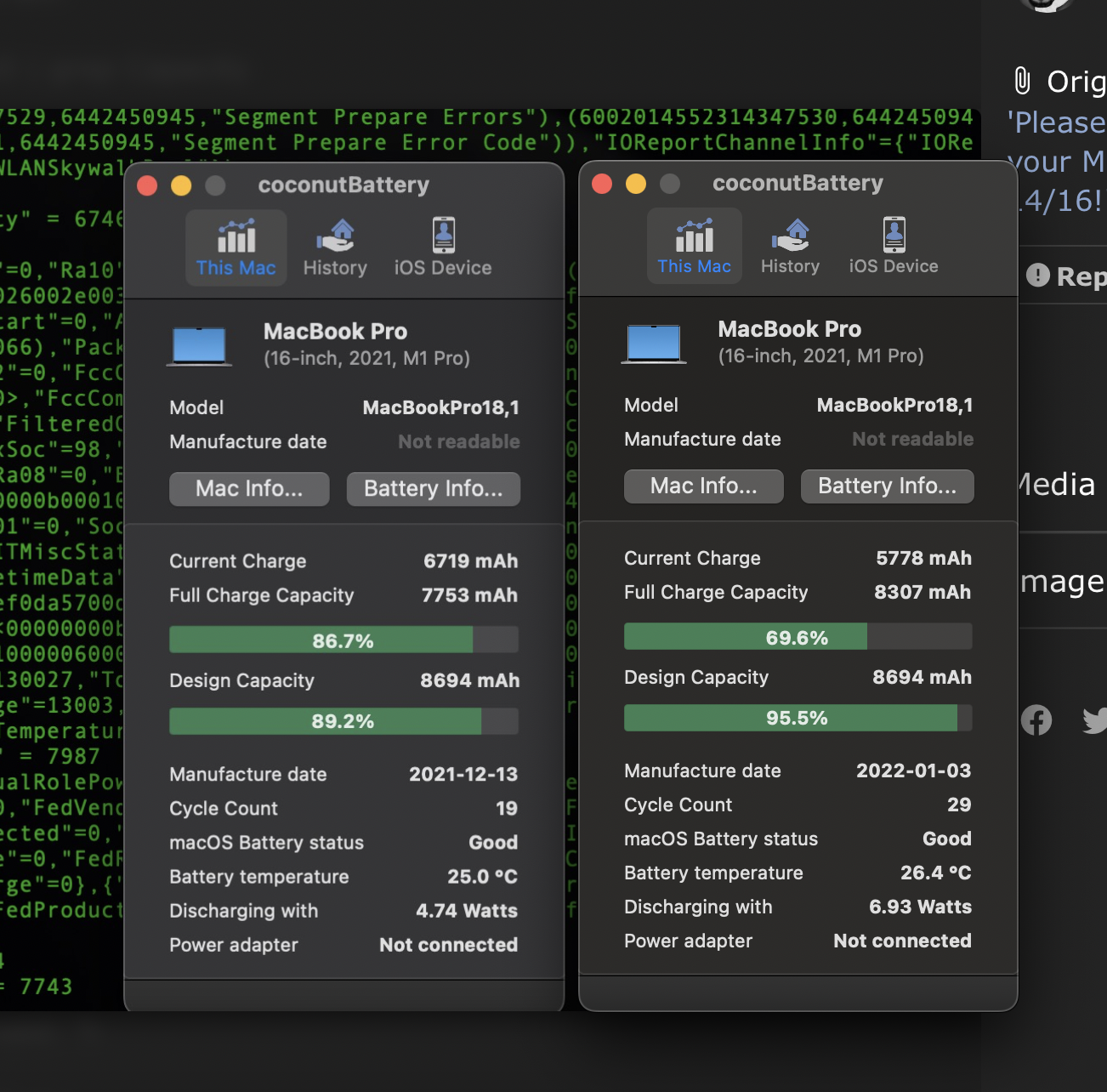Click MacBook laptop icon in left window
Image resolution: width=1107 pixels, height=1092 pixels.
point(199,346)
